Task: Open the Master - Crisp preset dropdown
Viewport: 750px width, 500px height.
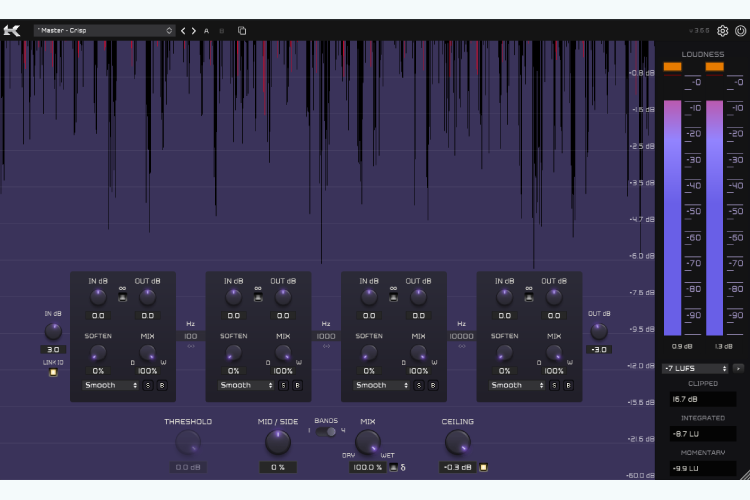Action: point(104,31)
